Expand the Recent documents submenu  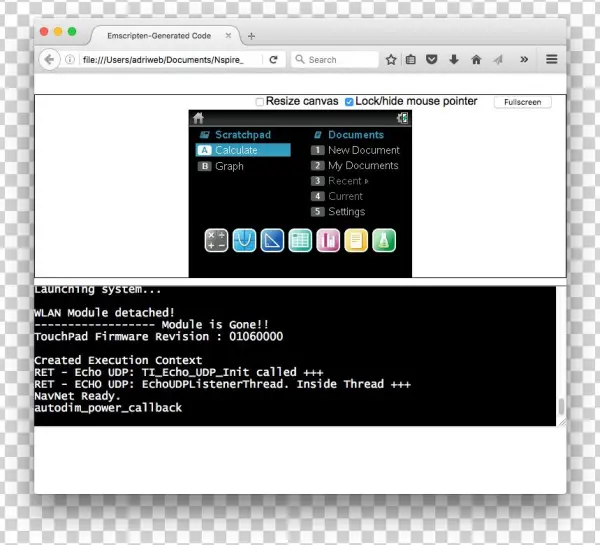click(346, 181)
